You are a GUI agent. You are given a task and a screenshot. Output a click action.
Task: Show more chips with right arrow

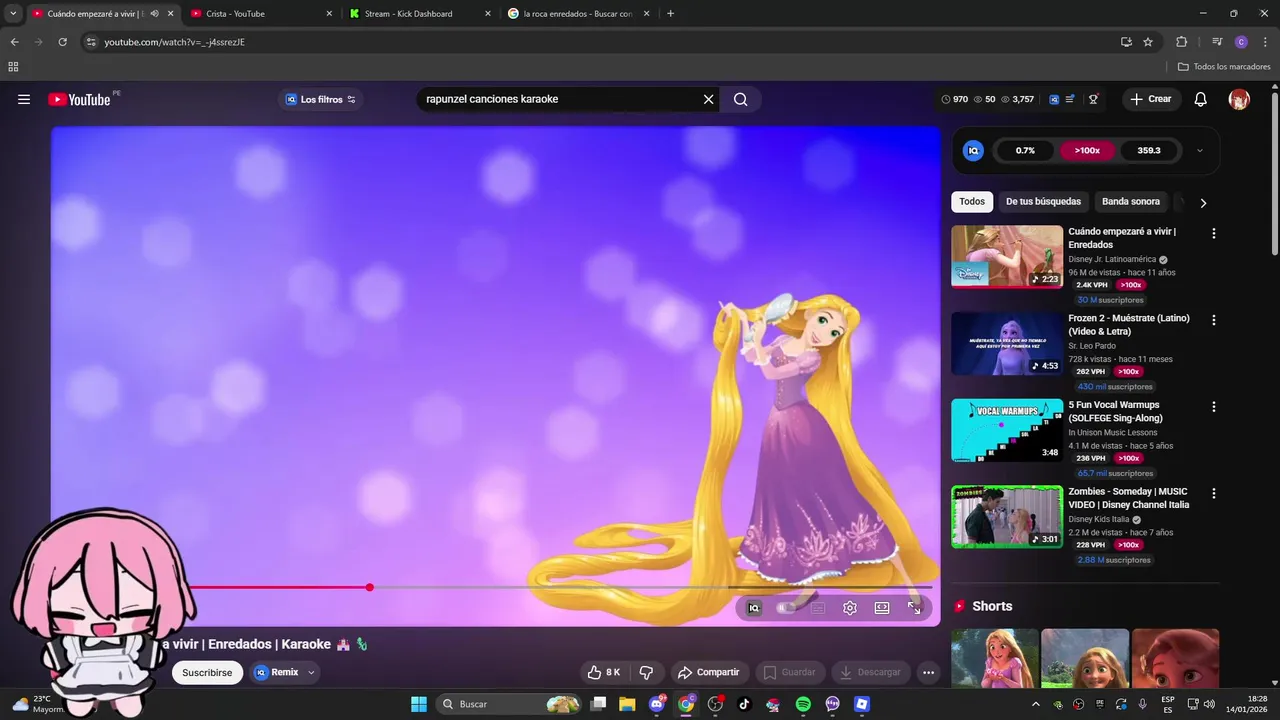pos(1203,202)
